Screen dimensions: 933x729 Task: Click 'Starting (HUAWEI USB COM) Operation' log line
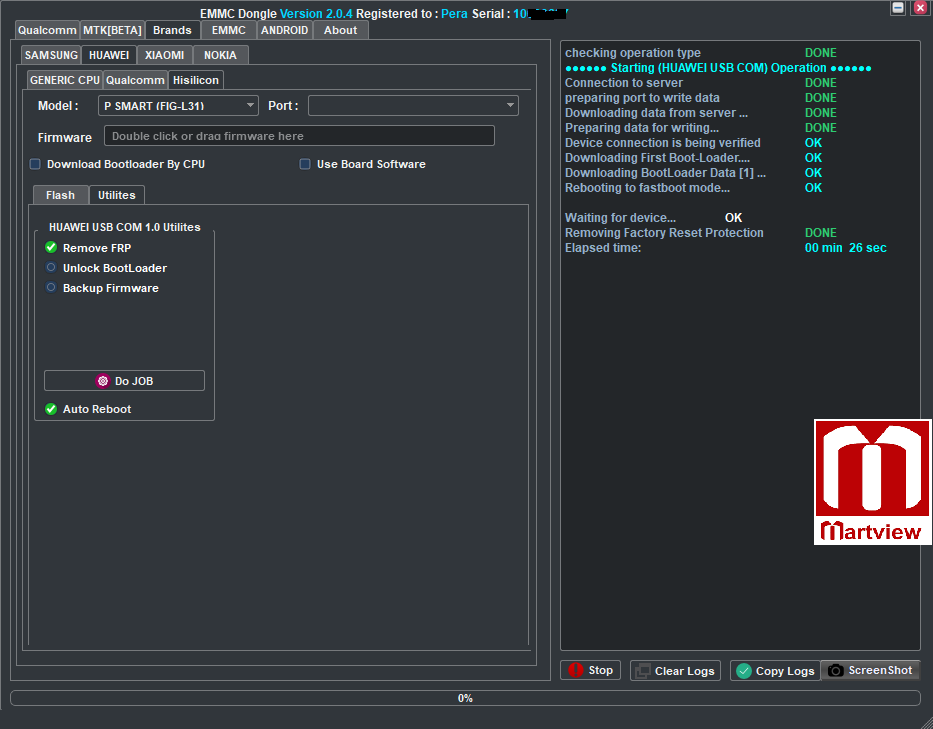pyautogui.click(x=718, y=68)
